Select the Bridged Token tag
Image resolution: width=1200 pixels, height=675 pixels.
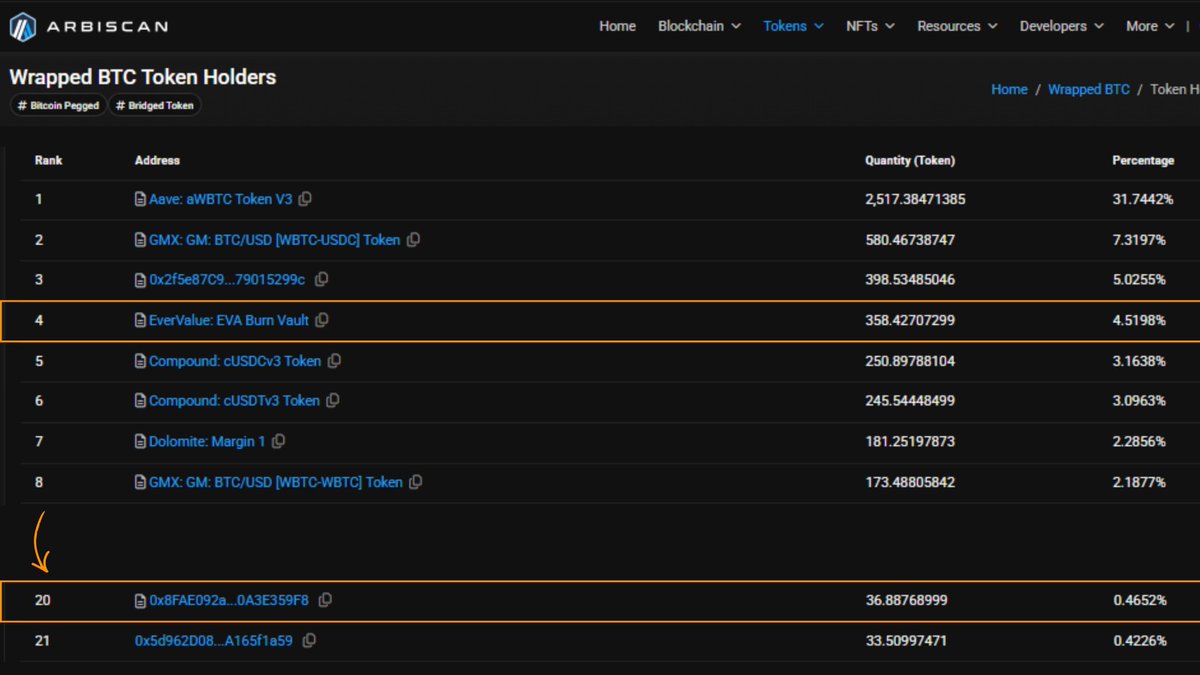click(155, 105)
